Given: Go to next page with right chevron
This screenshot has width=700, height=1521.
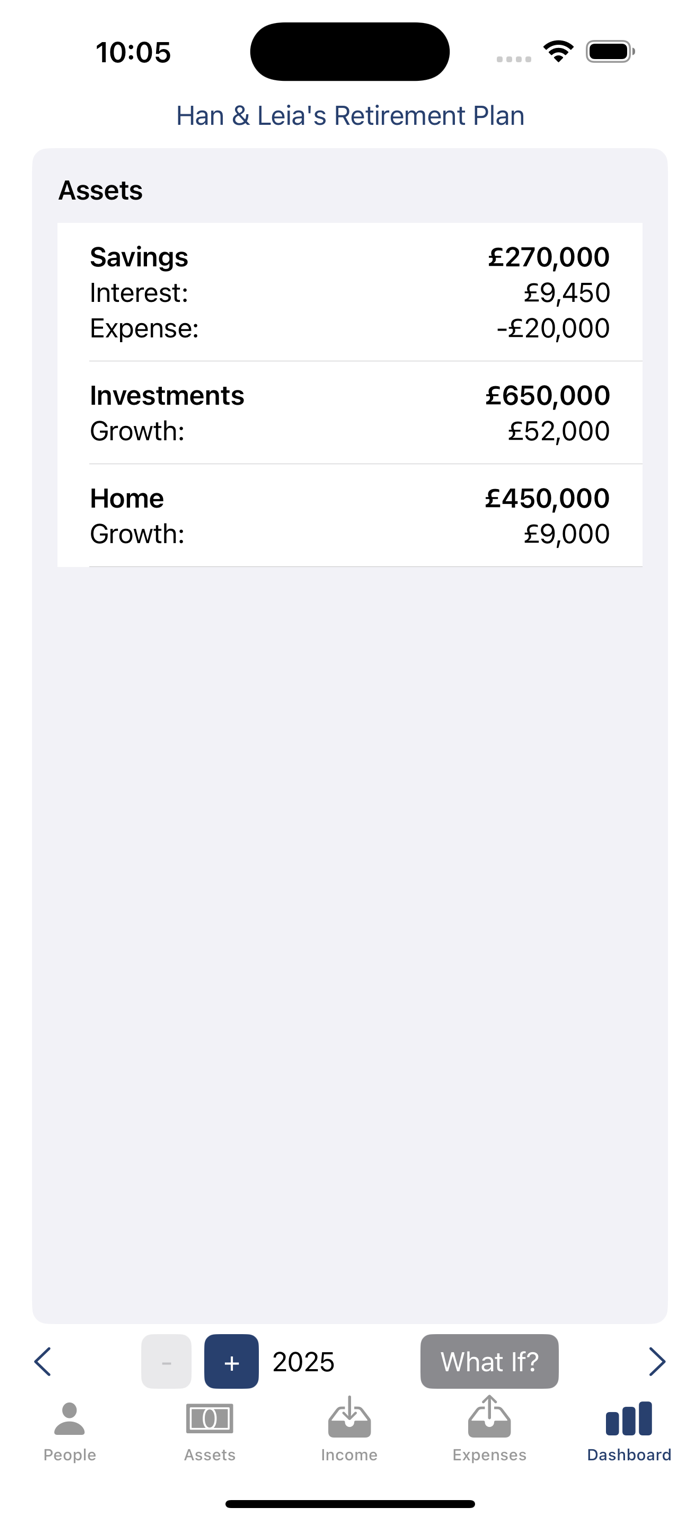Looking at the screenshot, I should pos(657,1361).
